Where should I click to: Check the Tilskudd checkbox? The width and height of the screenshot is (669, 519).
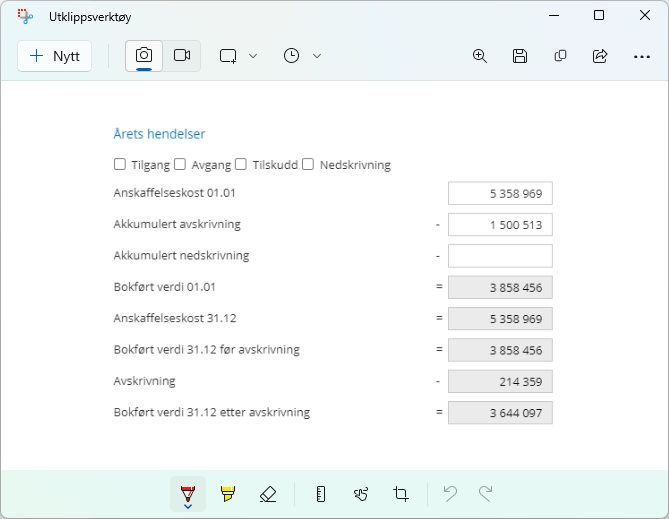coord(241,164)
